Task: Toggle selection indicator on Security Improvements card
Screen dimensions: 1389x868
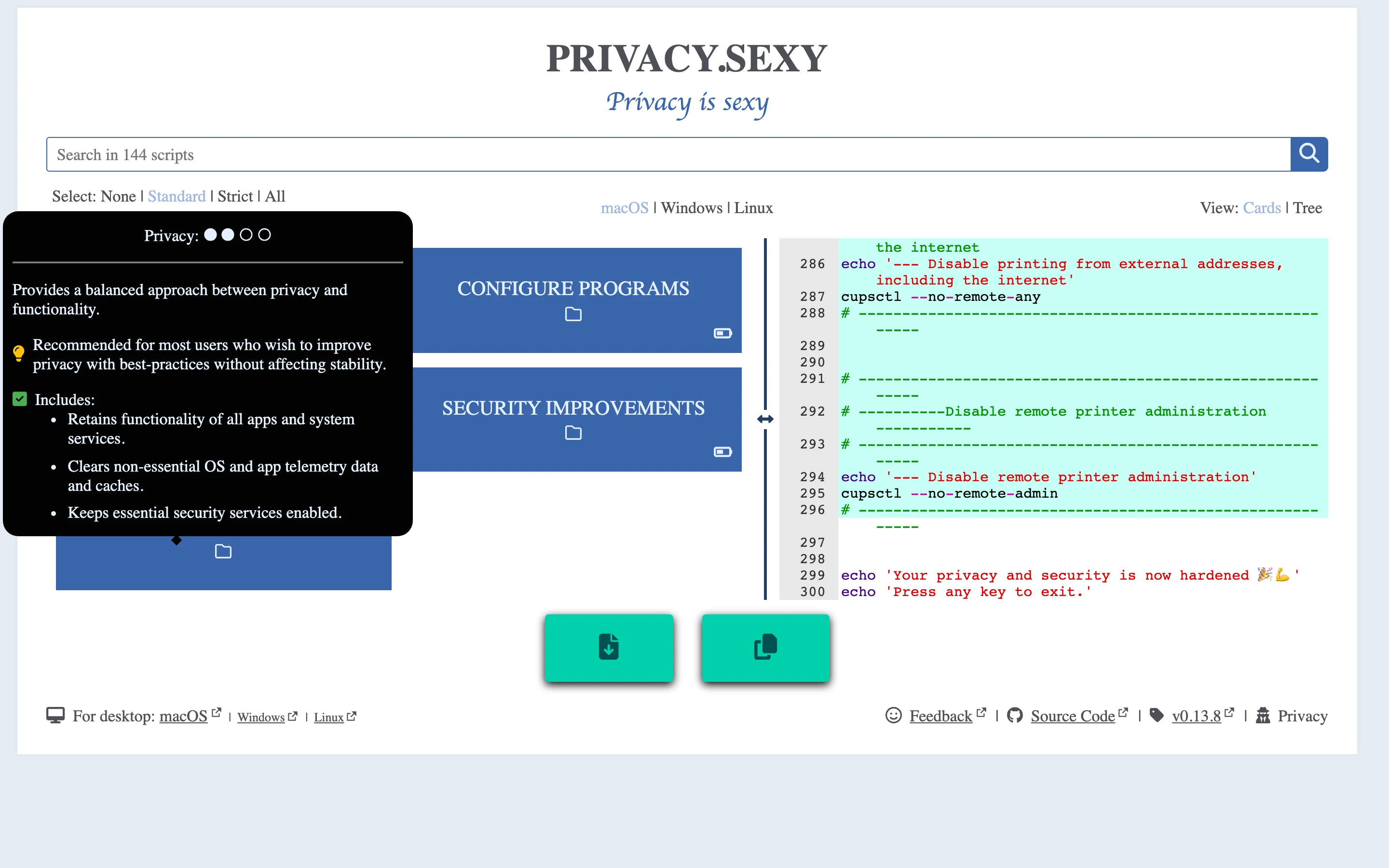Action: tap(722, 452)
